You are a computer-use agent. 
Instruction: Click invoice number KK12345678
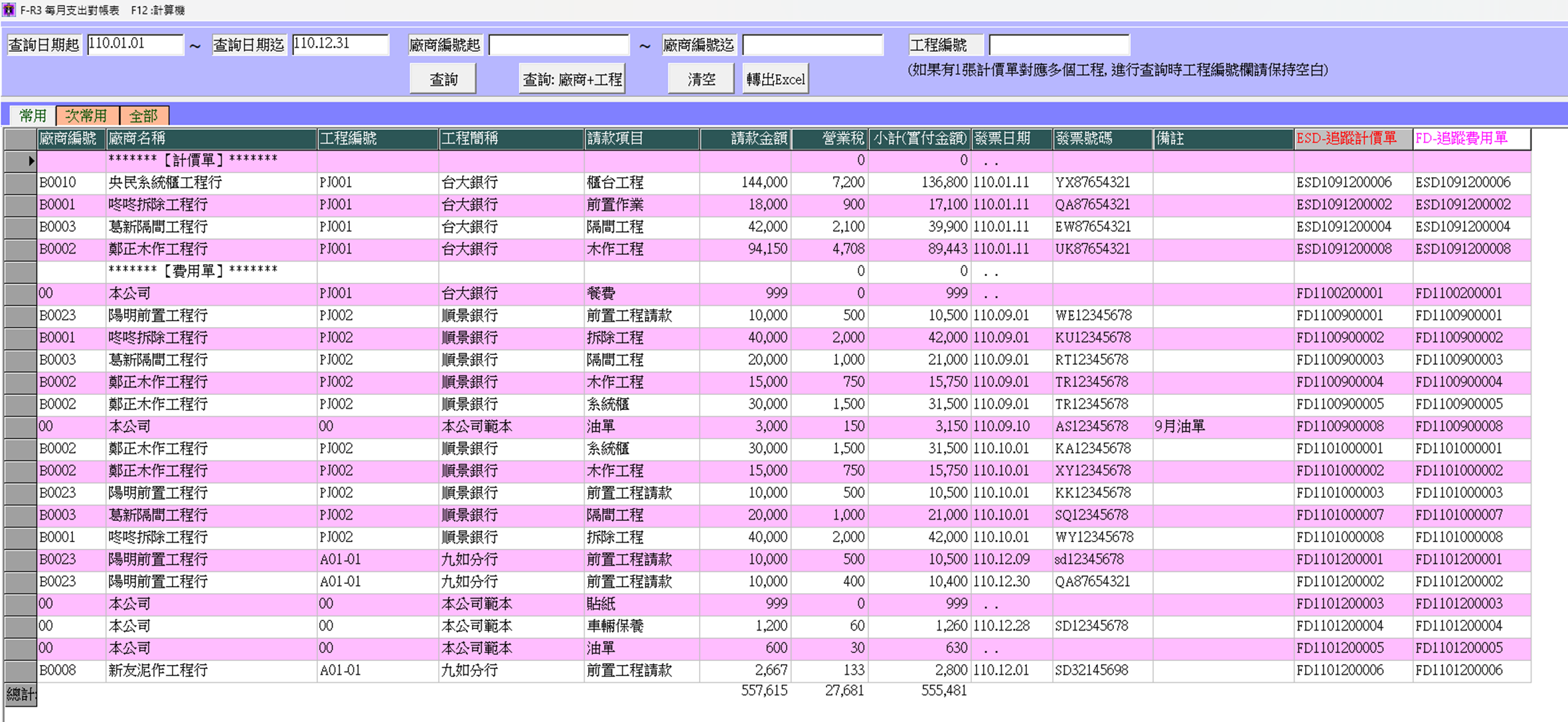1103,493
